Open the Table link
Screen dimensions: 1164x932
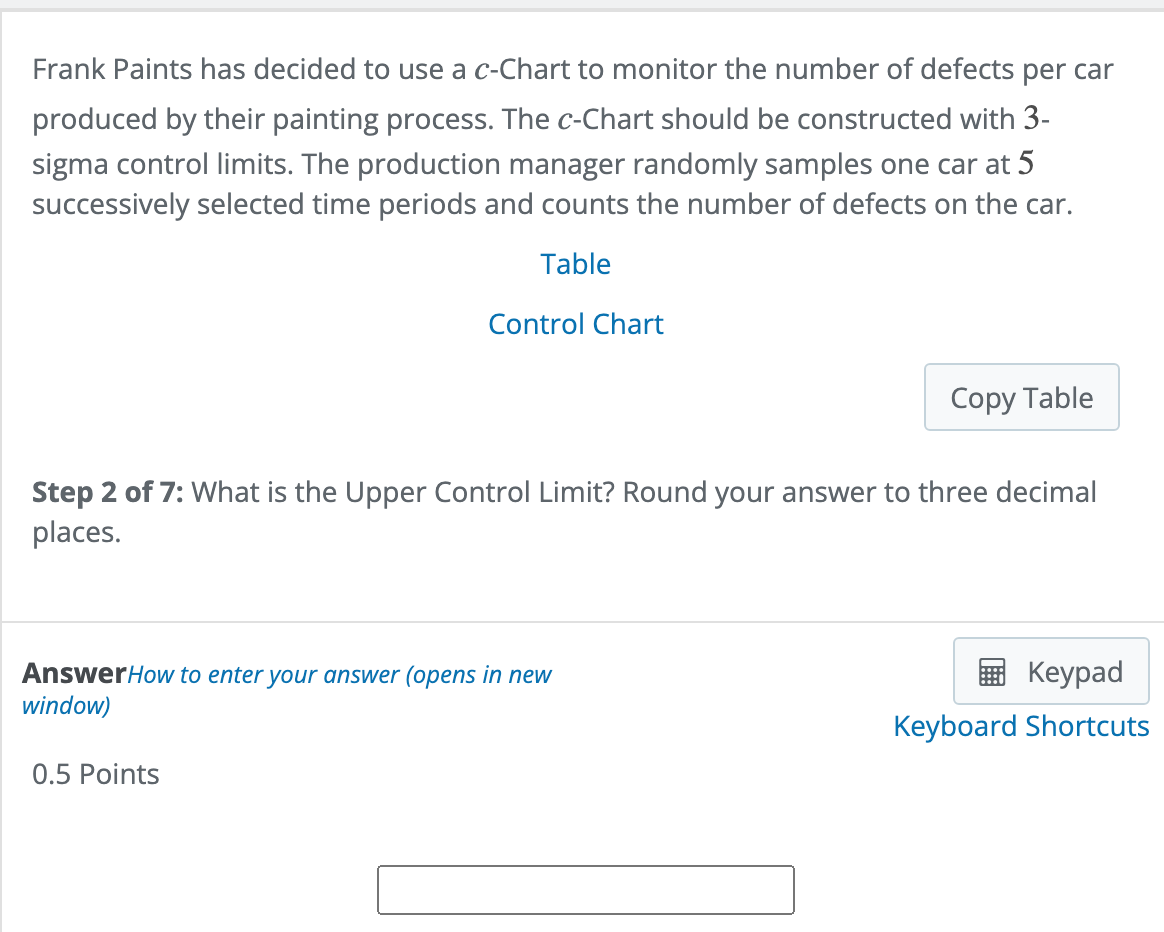575,264
